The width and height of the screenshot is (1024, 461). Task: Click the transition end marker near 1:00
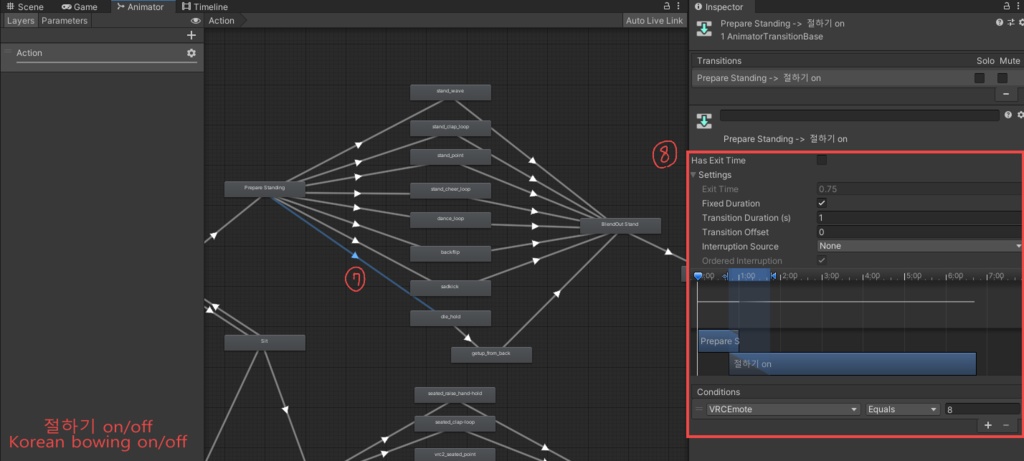click(x=773, y=276)
